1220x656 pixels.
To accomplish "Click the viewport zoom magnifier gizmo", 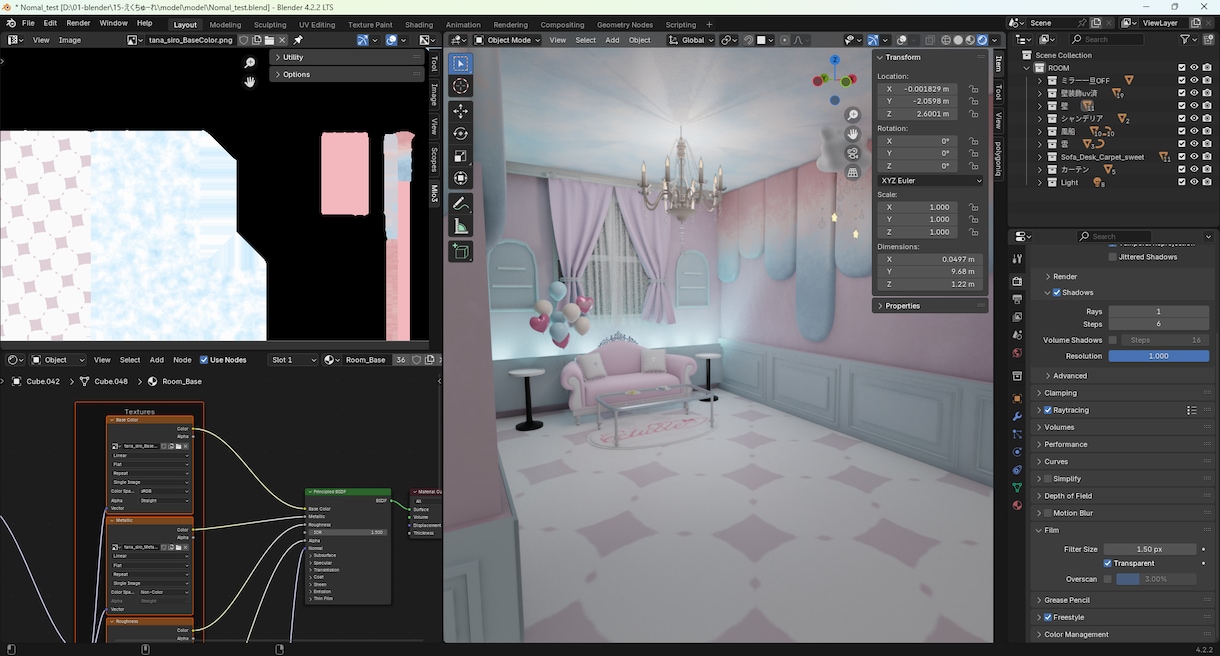I will click(853, 115).
